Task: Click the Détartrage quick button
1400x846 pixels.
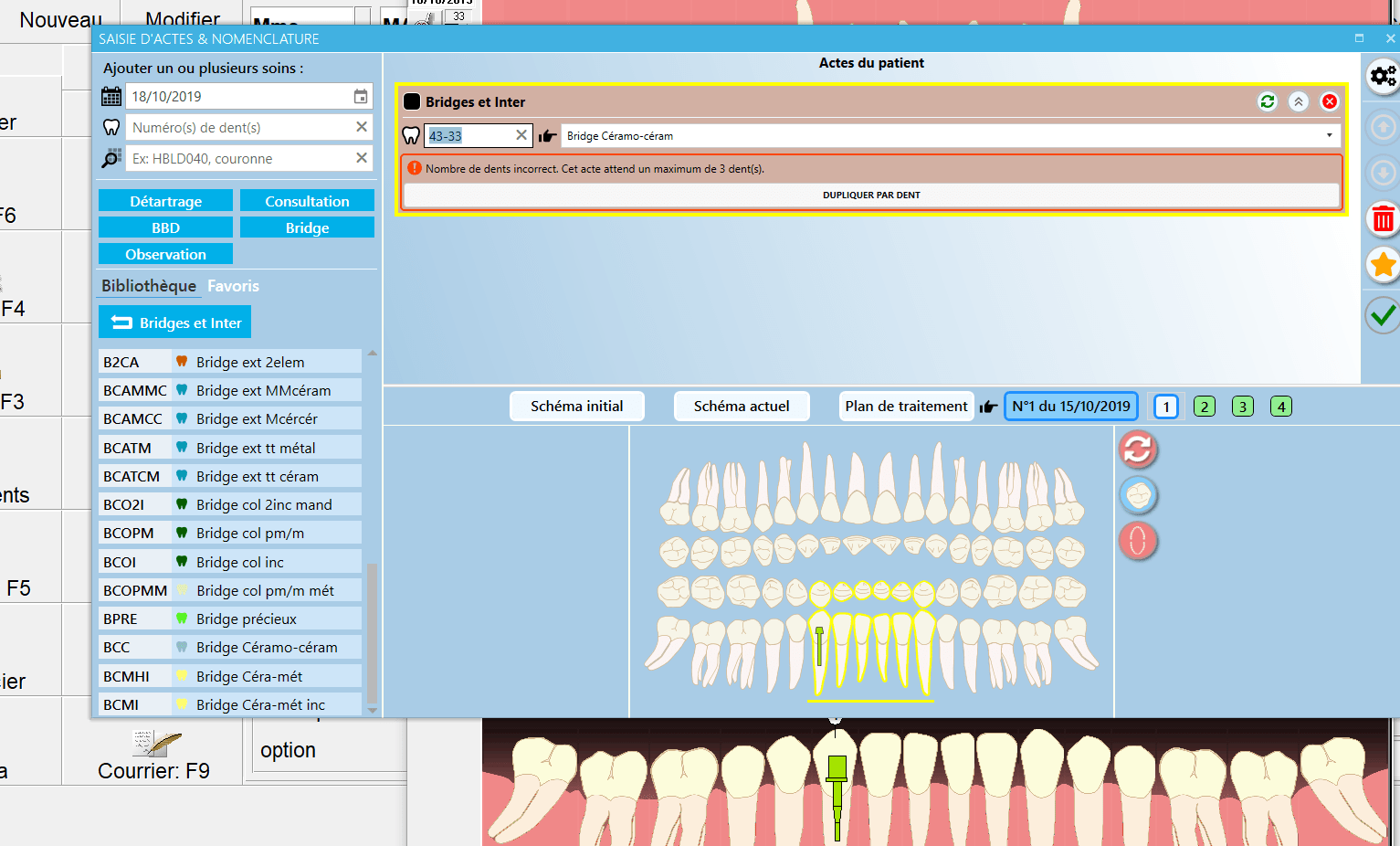Action: [165, 201]
